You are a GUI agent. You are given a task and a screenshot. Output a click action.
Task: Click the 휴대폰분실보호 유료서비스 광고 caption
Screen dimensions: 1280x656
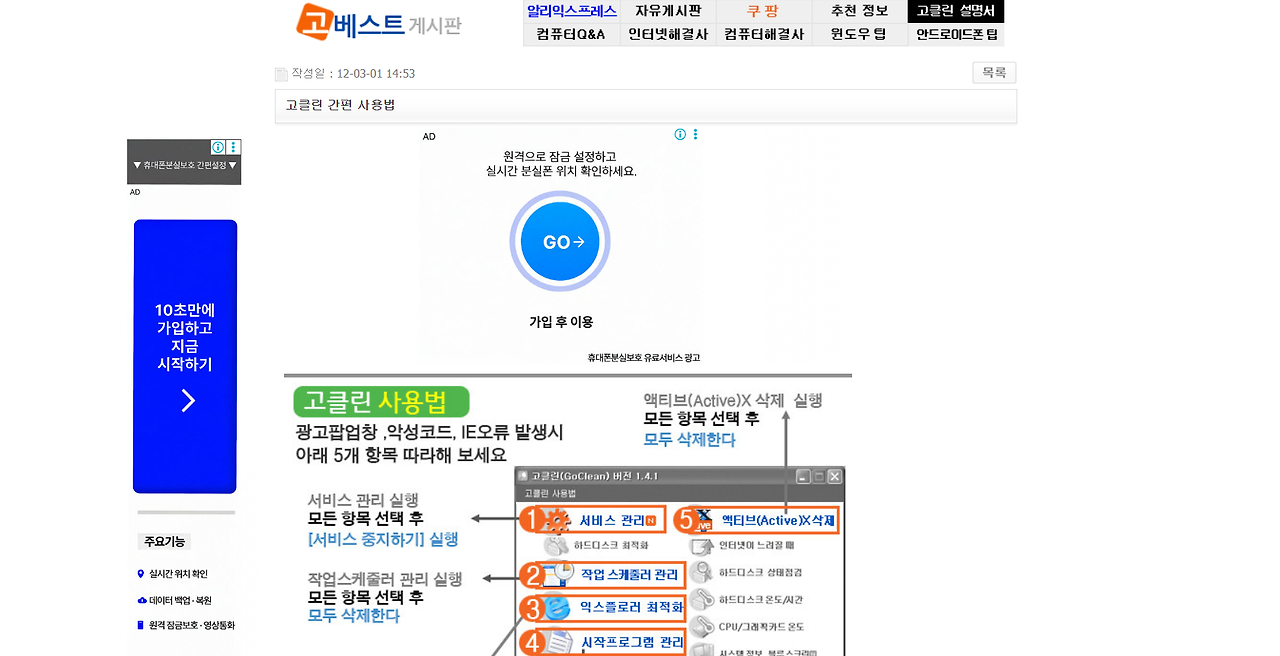pyautogui.click(x=644, y=357)
